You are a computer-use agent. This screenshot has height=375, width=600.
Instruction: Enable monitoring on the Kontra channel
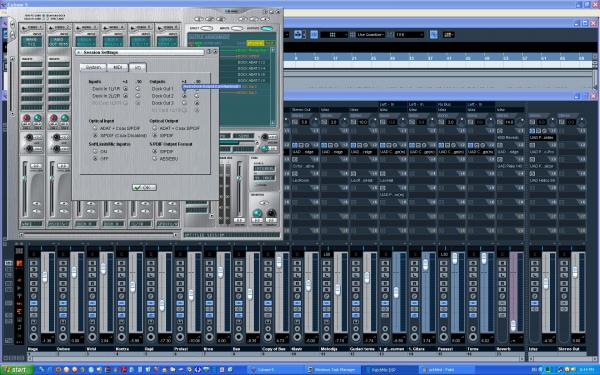[x=122, y=329]
